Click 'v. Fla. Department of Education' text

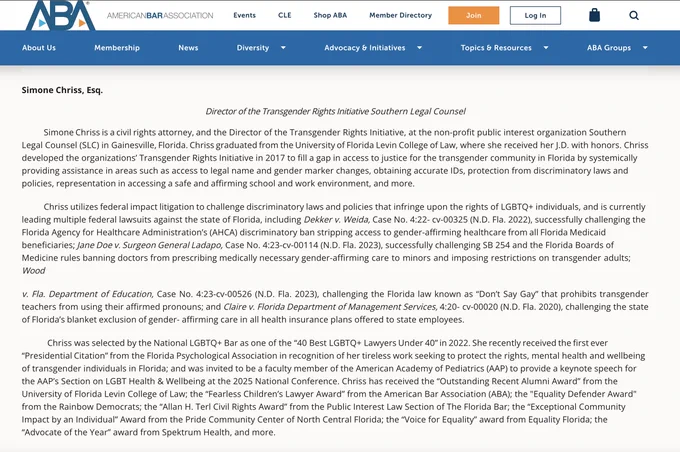click(87, 294)
